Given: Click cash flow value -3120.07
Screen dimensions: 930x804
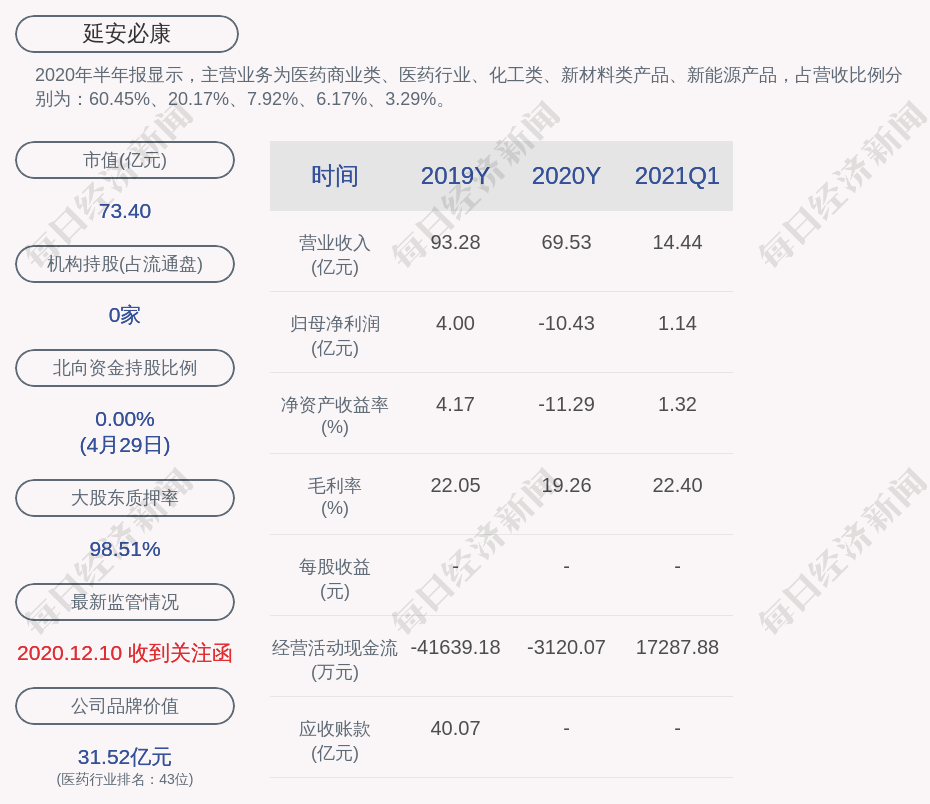Looking at the screenshot, I should coord(566,647).
